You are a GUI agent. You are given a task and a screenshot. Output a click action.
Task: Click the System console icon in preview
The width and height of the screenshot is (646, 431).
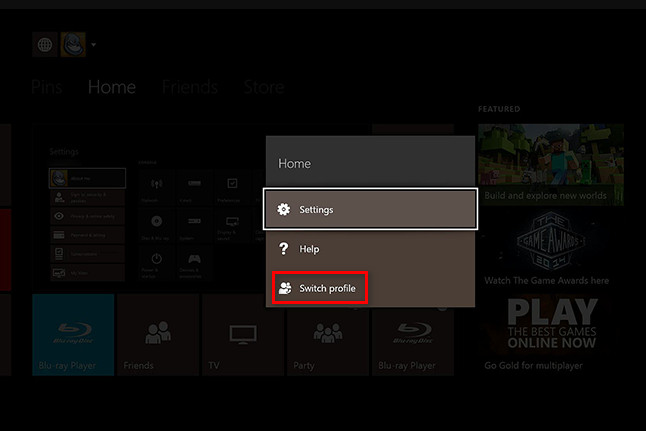tap(194, 221)
